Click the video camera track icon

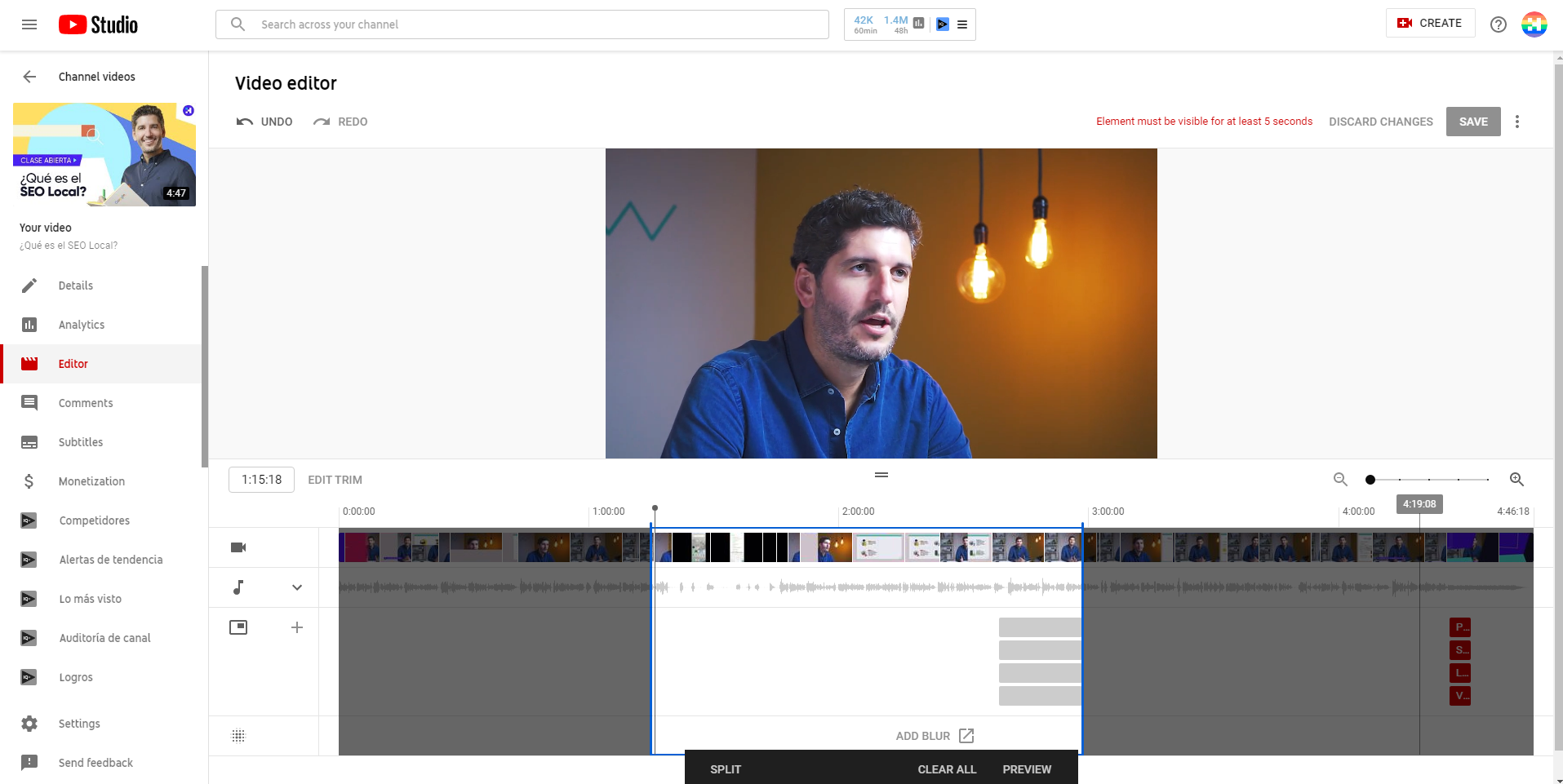tap(238, 547)
